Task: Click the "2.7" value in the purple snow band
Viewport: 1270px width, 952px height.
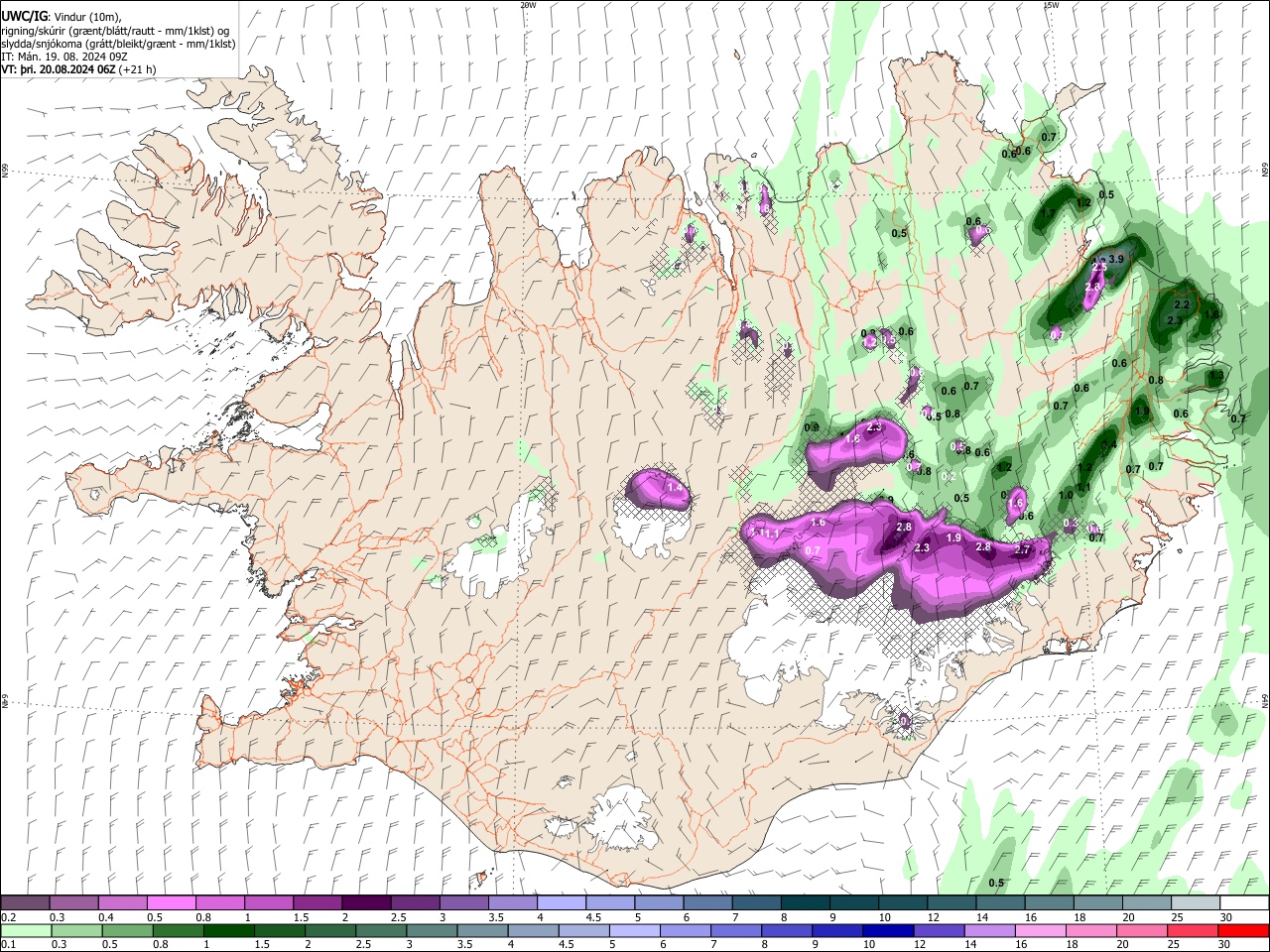Action: tap(1024, 549)
